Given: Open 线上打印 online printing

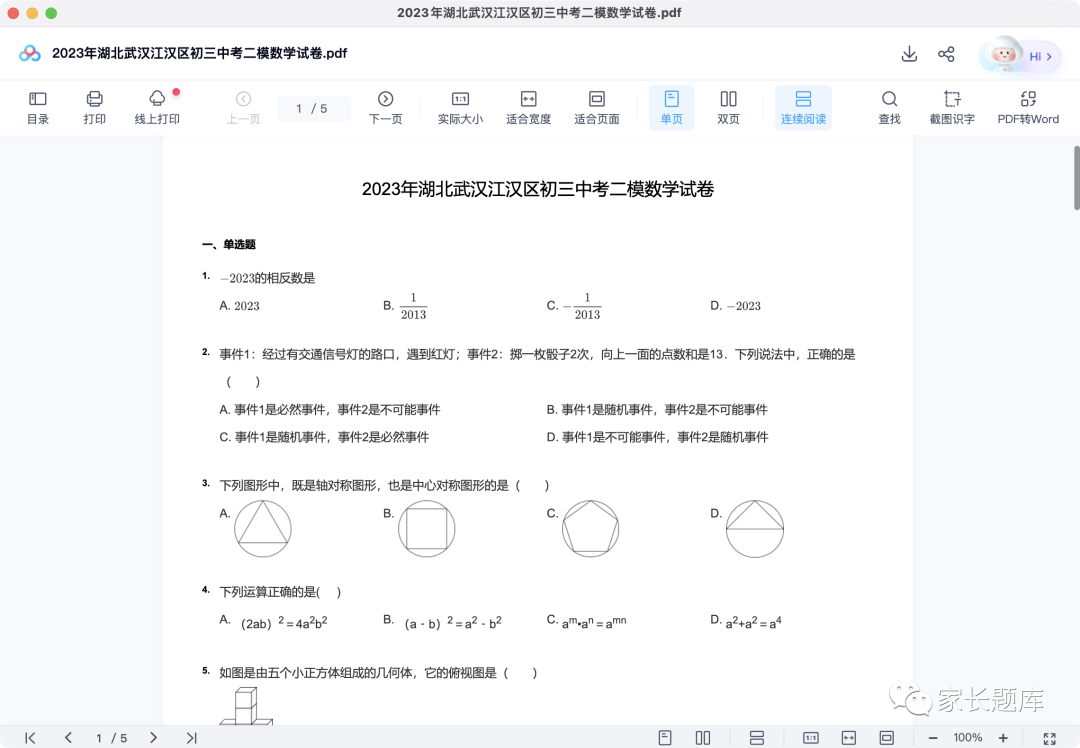Looking at the screenshot, I should click(157, 108).
